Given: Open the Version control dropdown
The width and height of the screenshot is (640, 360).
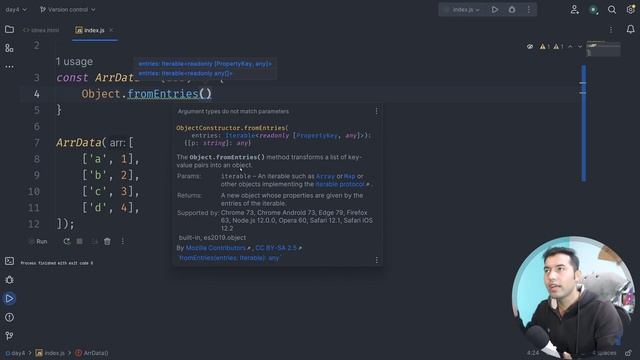Looking at the screenshot, I should coord(67,9).
